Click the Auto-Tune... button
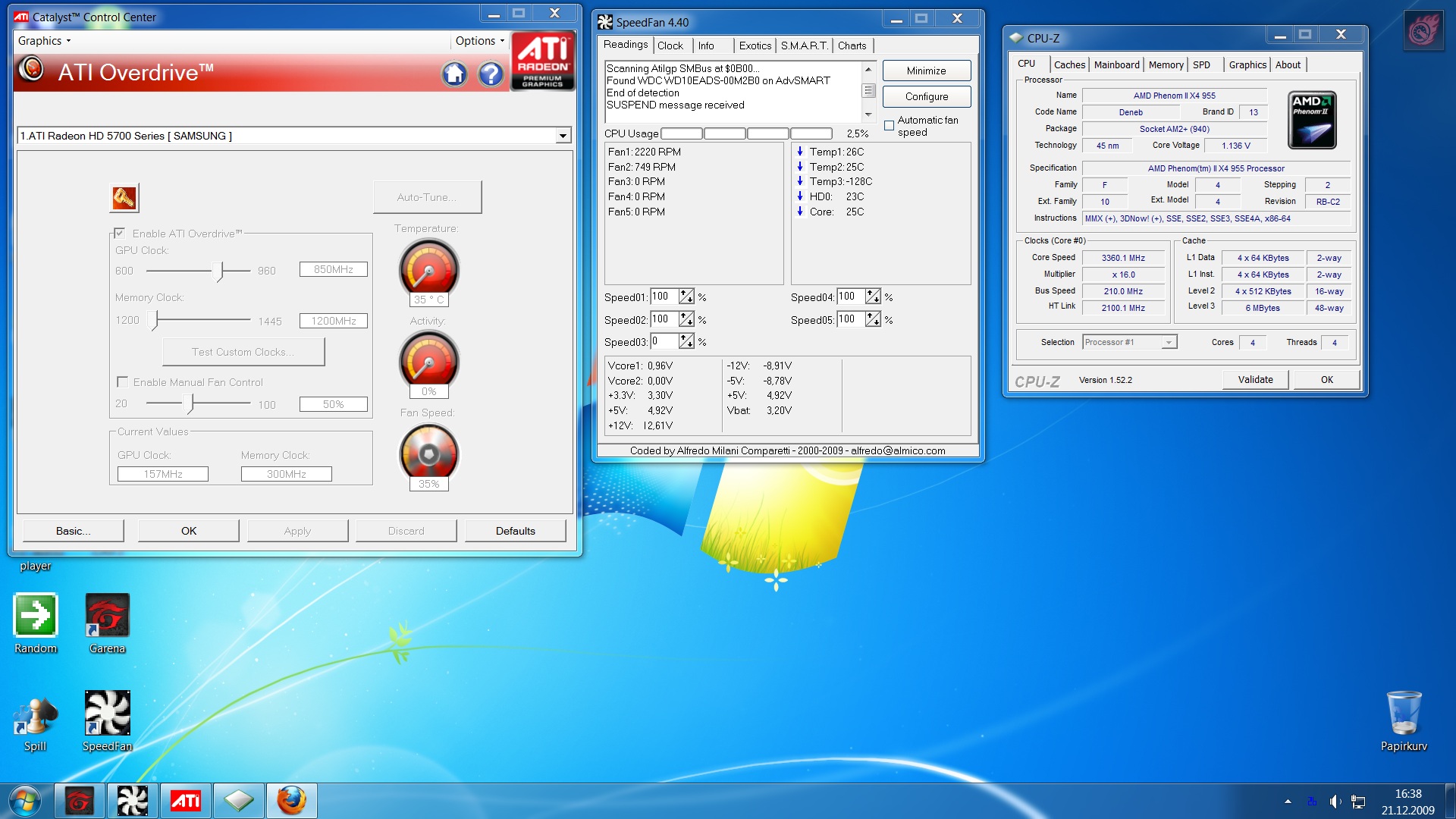 pos(427,197)
